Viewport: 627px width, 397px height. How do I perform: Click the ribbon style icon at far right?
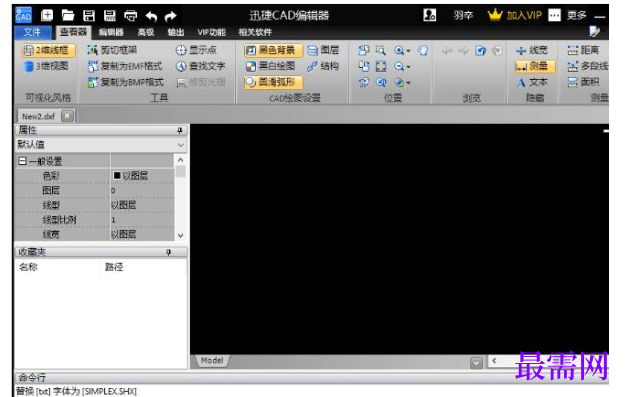[594, 32]
